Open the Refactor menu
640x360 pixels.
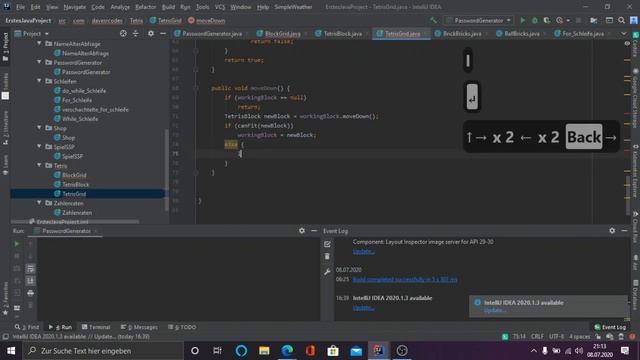tap(146, 7)
